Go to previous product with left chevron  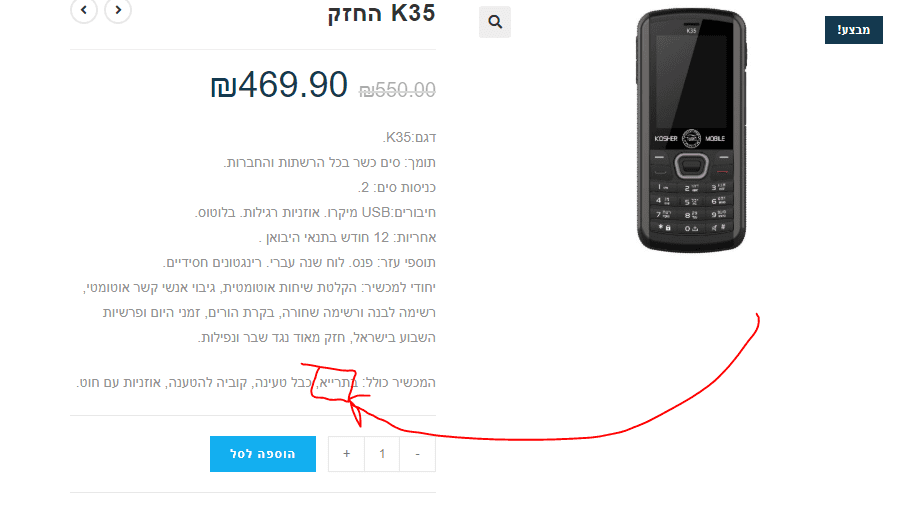point(84,9)
